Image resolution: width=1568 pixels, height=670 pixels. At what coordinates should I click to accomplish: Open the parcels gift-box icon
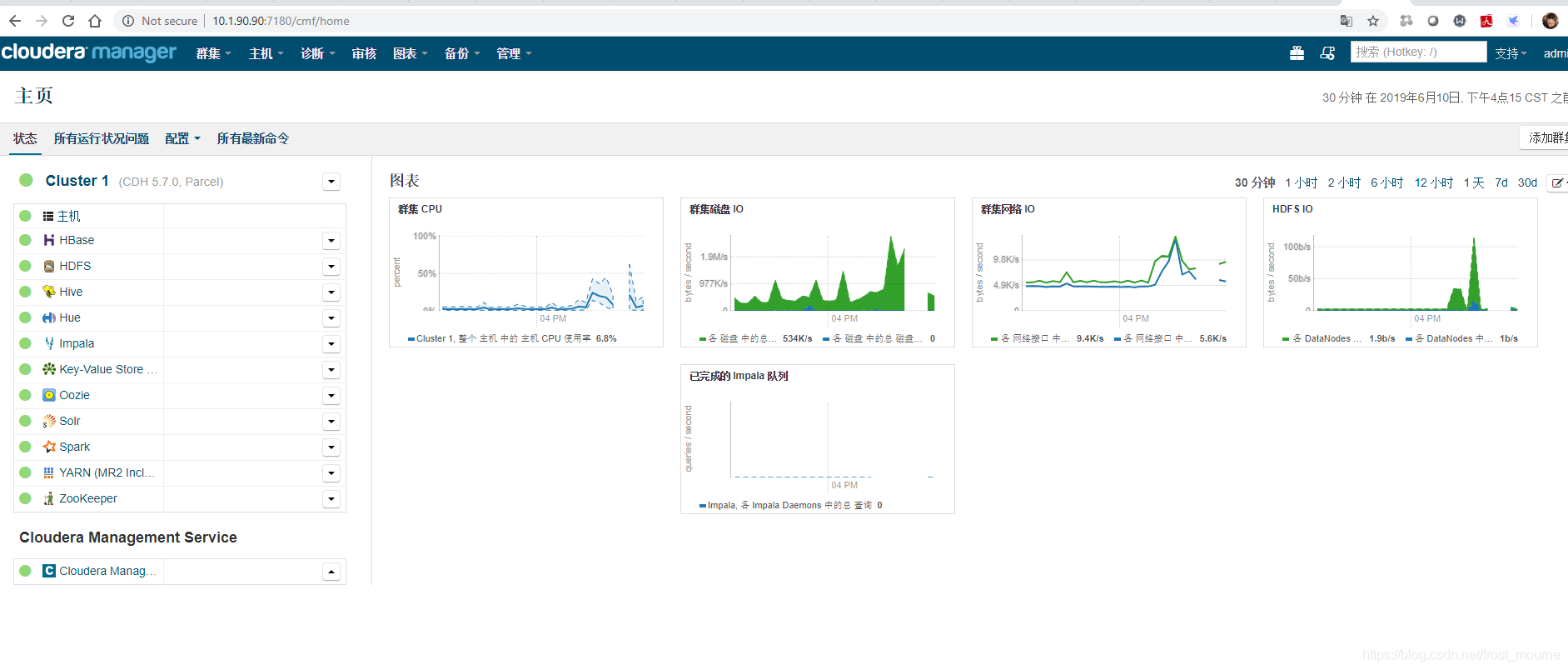[x=1297, y=53]
